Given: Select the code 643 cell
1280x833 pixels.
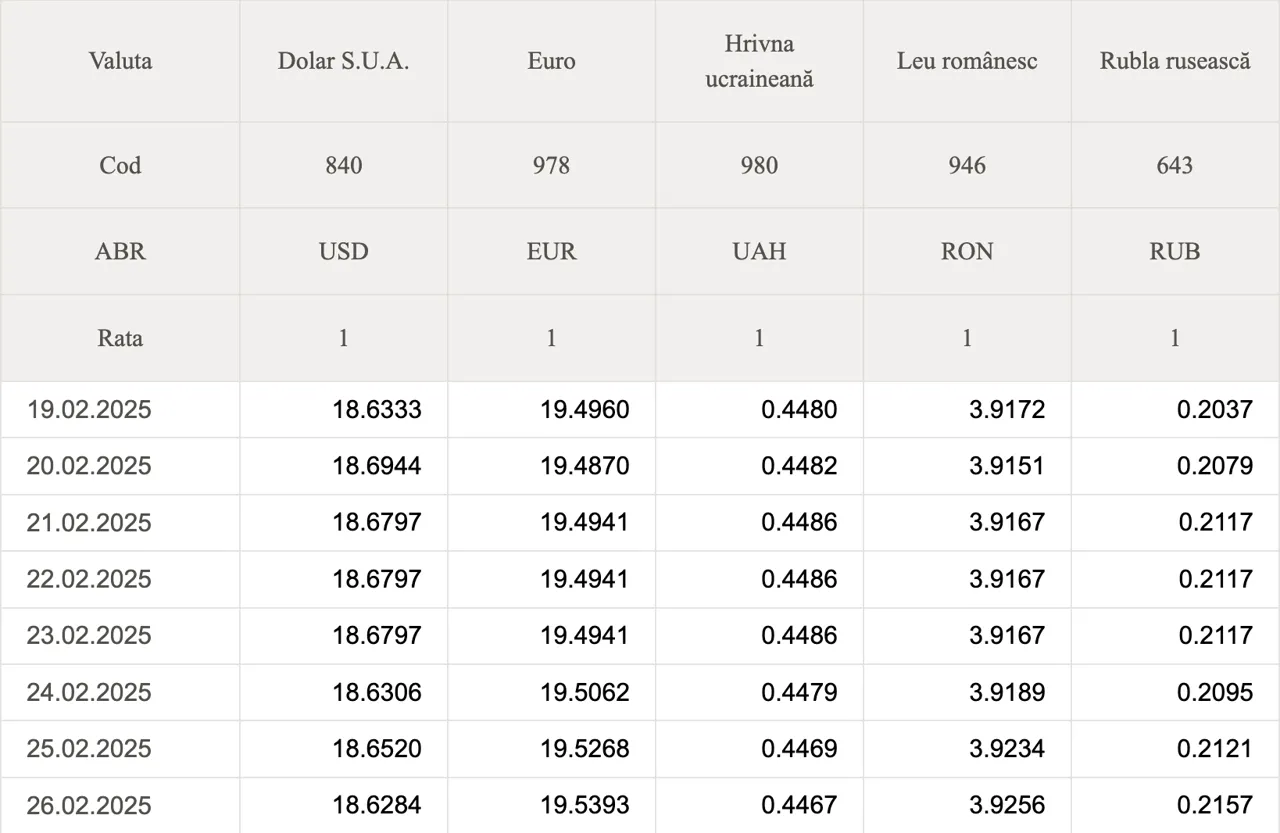Looking at the screenshot, I should pos(1176,165).
